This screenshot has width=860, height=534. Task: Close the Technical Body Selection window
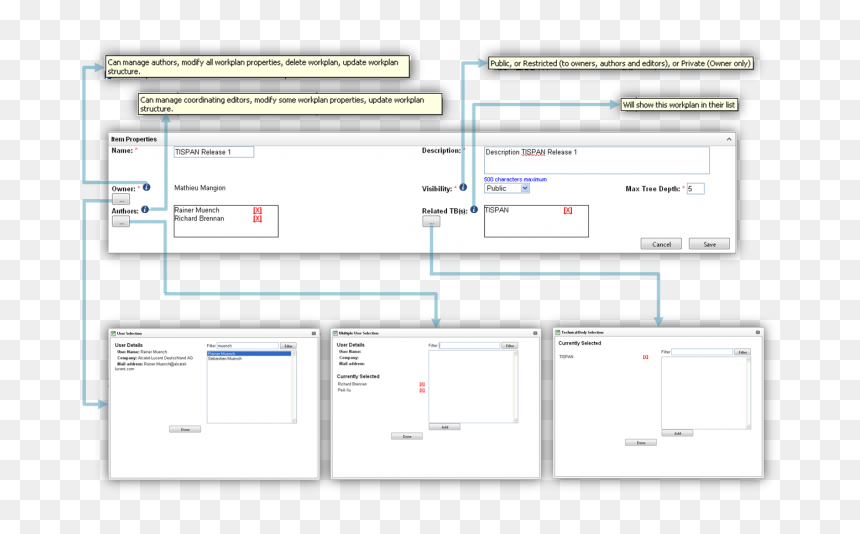click(758, 332)
